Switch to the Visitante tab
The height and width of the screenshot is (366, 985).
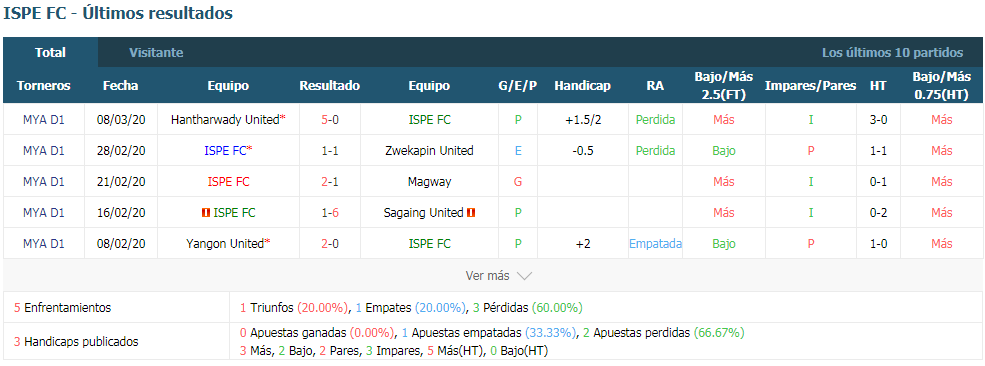156,53
